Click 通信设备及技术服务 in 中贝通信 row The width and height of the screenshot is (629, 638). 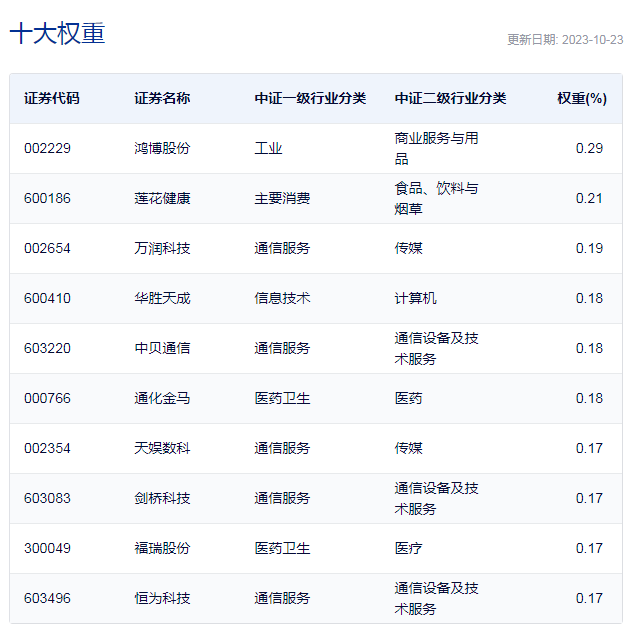(x=437, y=349)
